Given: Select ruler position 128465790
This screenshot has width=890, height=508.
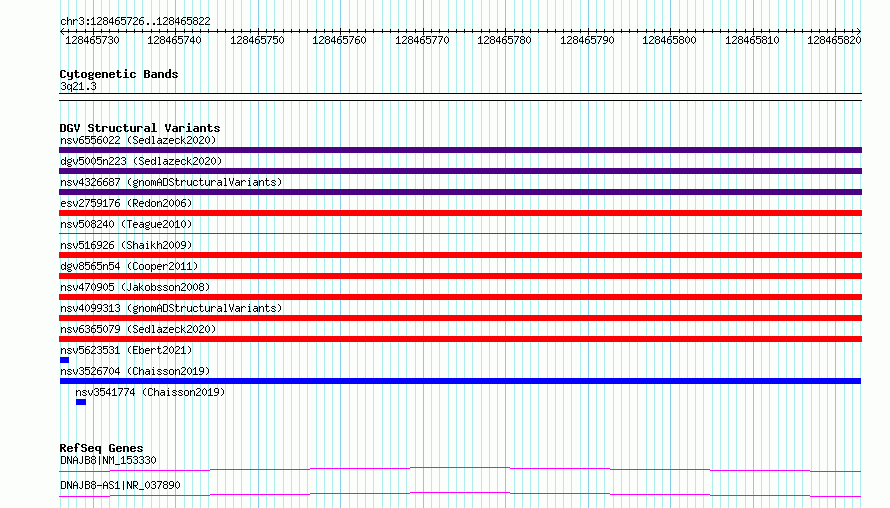Looking at the screenshot, I should [587, 40].
